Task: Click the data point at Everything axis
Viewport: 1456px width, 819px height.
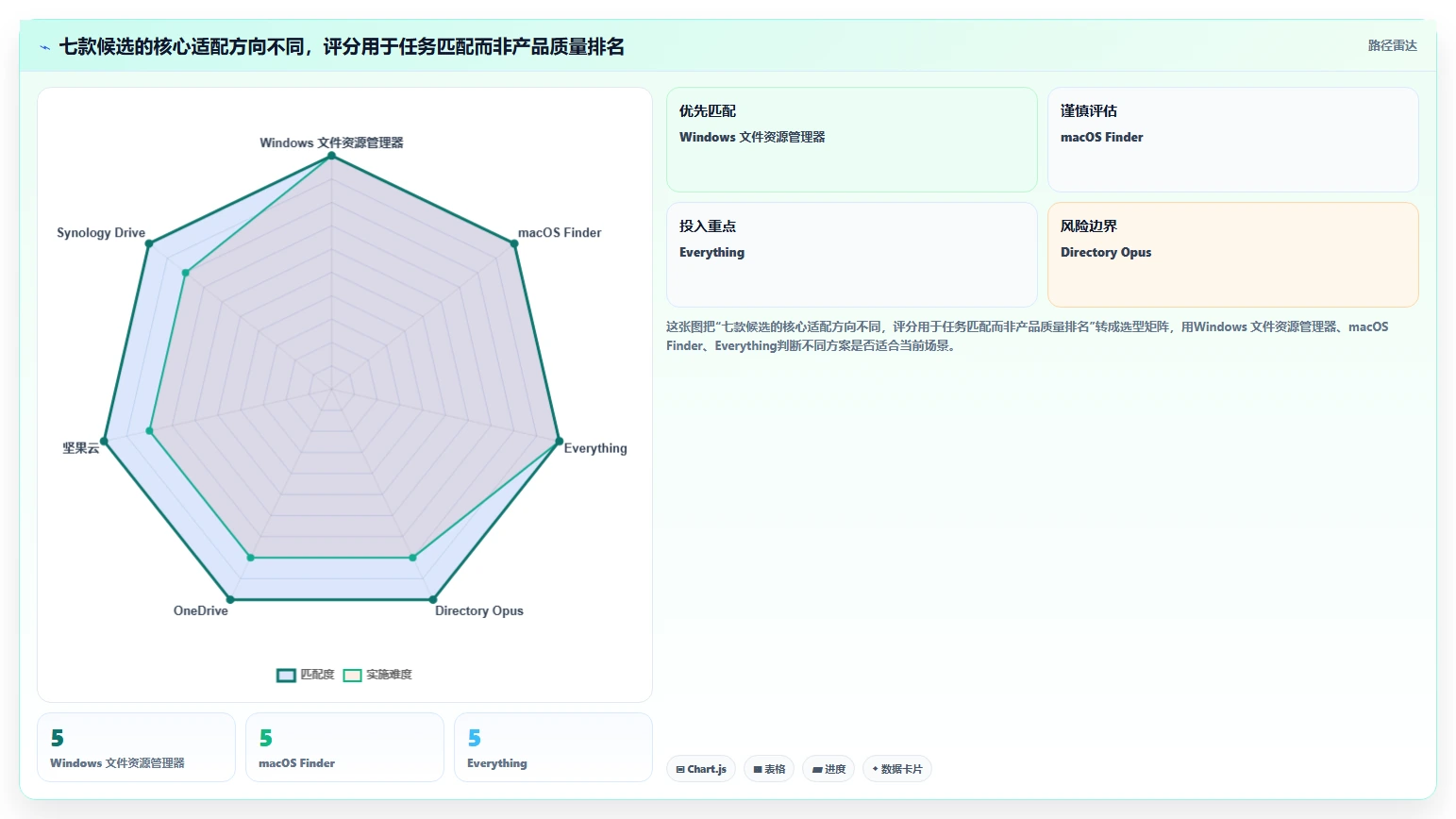Action: tap(559, 441)
